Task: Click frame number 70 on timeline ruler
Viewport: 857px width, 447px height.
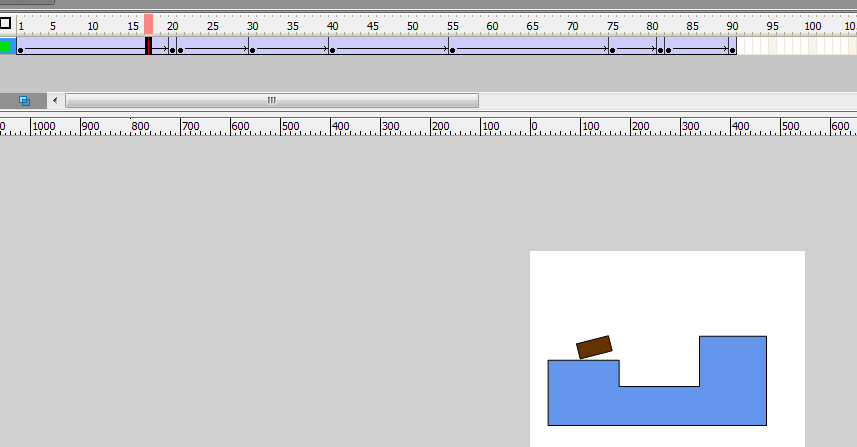Action: pos(572,26)
